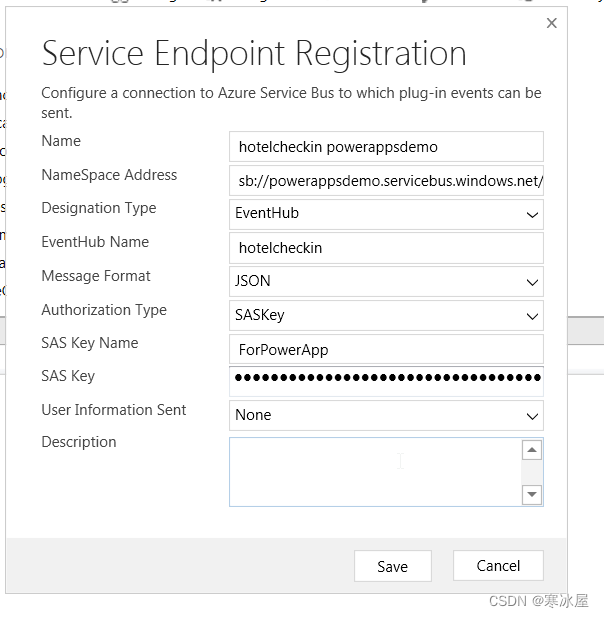Click the Cancel button
The width and height of the screenshot is (604, 618).
(498, 565)
